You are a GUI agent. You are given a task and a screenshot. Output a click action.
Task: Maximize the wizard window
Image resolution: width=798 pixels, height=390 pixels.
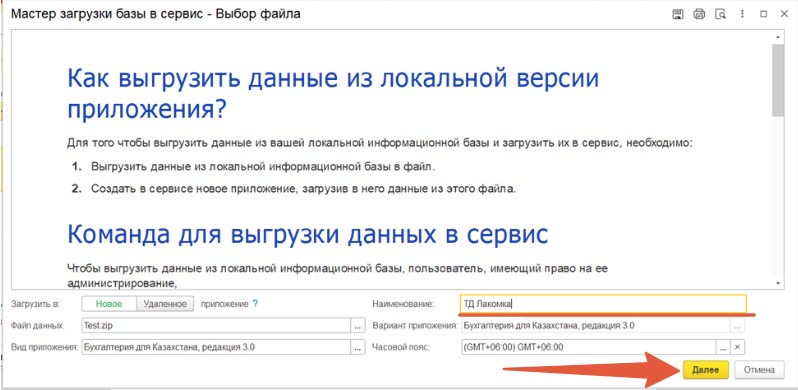point(763,14)
